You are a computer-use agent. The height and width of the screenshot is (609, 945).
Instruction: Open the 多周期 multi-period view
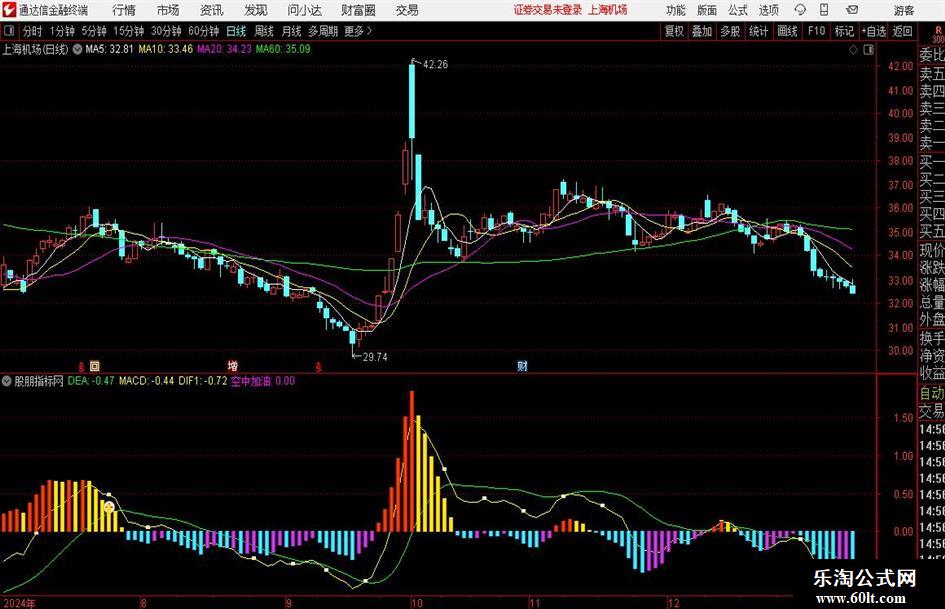coord(323,31)
